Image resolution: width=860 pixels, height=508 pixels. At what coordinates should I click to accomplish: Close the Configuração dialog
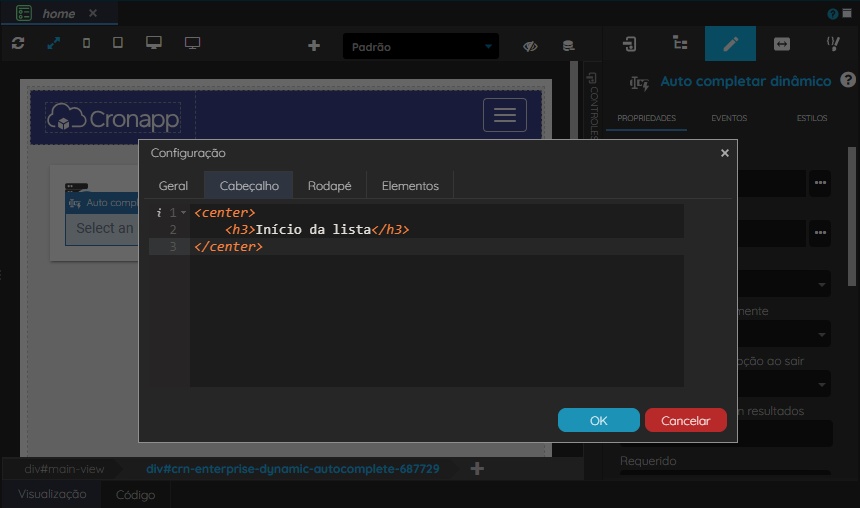(725, 153)
